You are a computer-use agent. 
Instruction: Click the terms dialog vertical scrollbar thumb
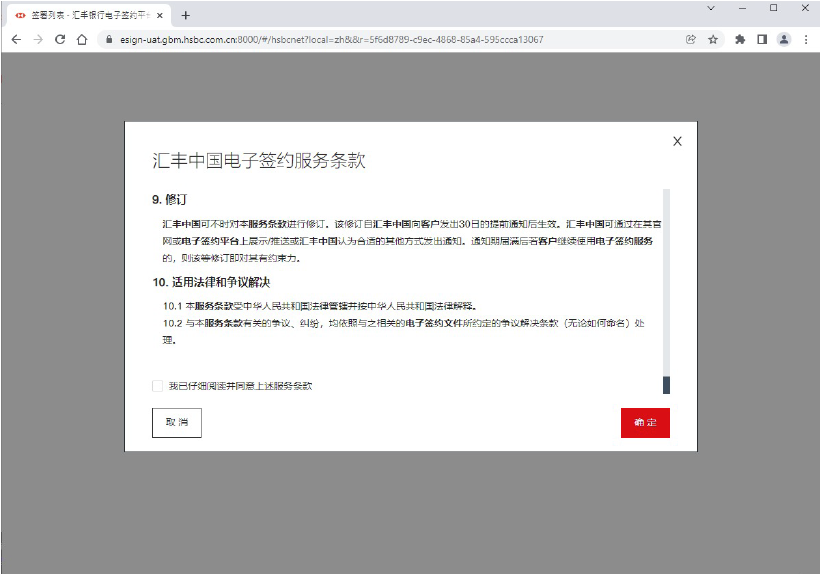666,385
